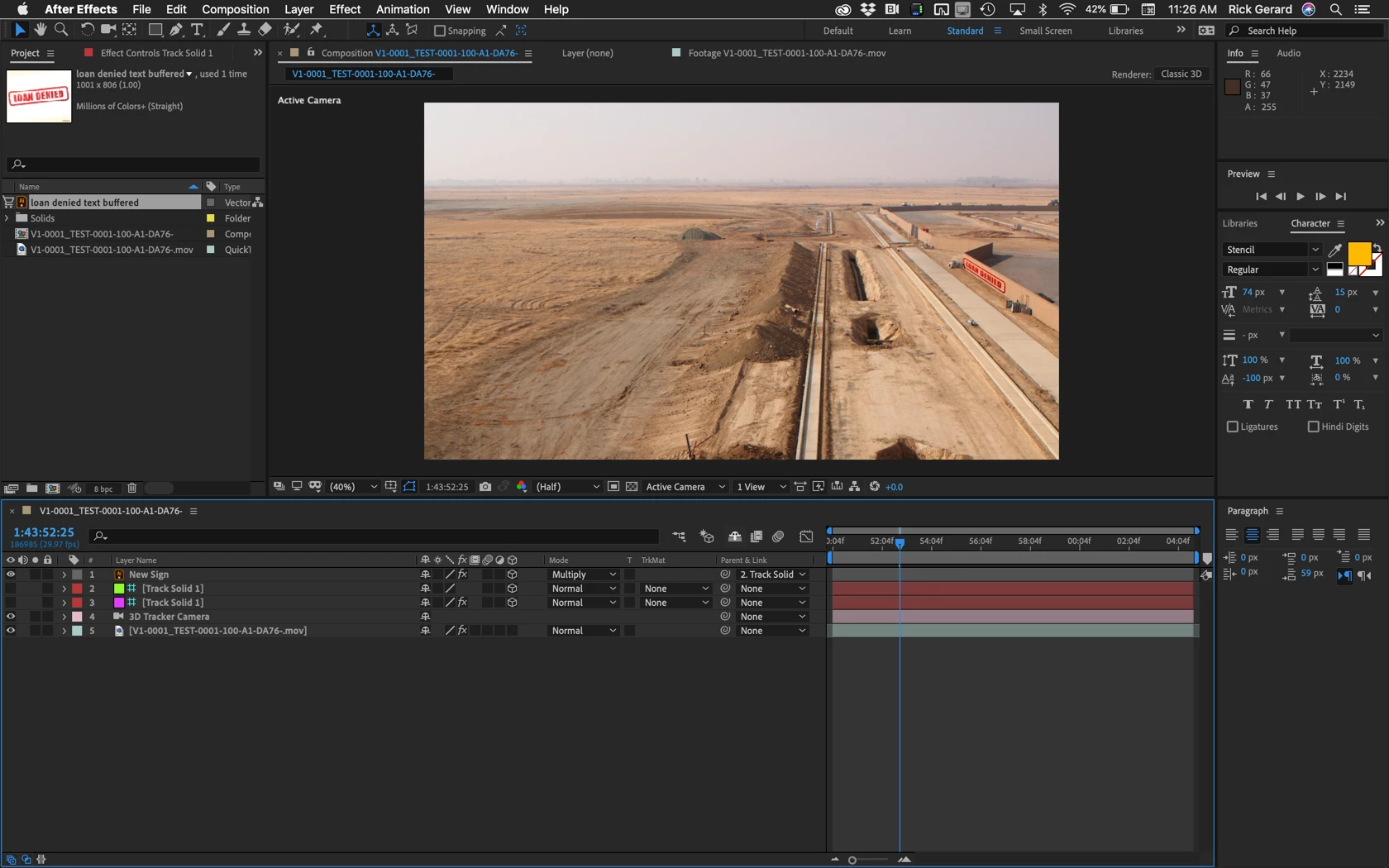
Task: Select the Pen tool
Action: pos(176,30)
